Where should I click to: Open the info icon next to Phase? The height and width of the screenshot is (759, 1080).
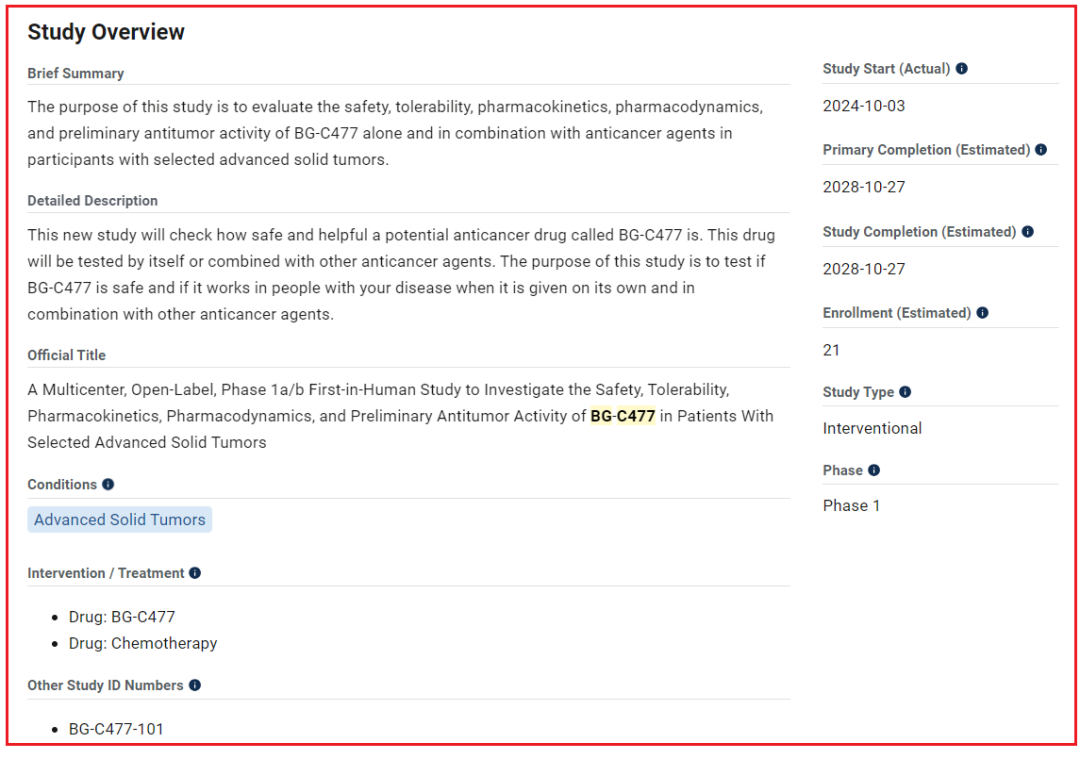click(x=874, y=470)
